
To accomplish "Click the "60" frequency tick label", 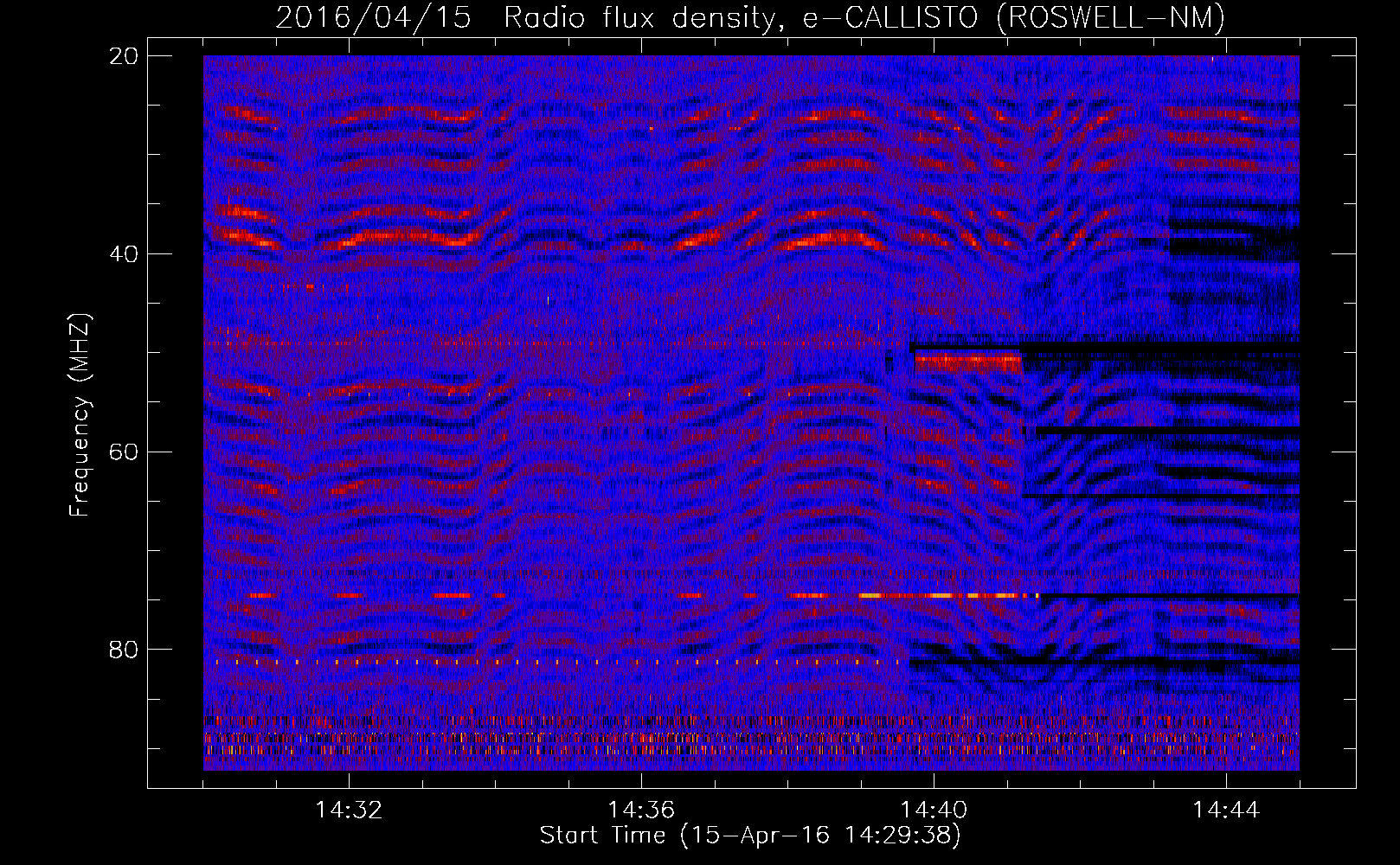I will (125, 452).
